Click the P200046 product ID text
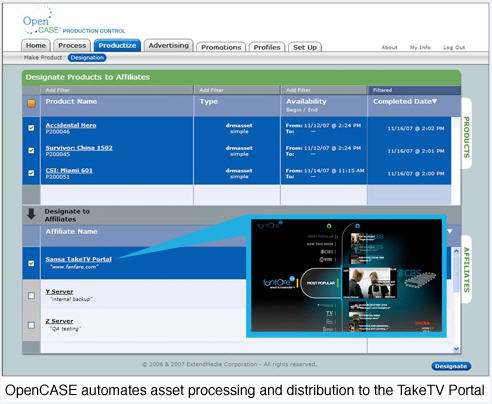 coord(58,132)
